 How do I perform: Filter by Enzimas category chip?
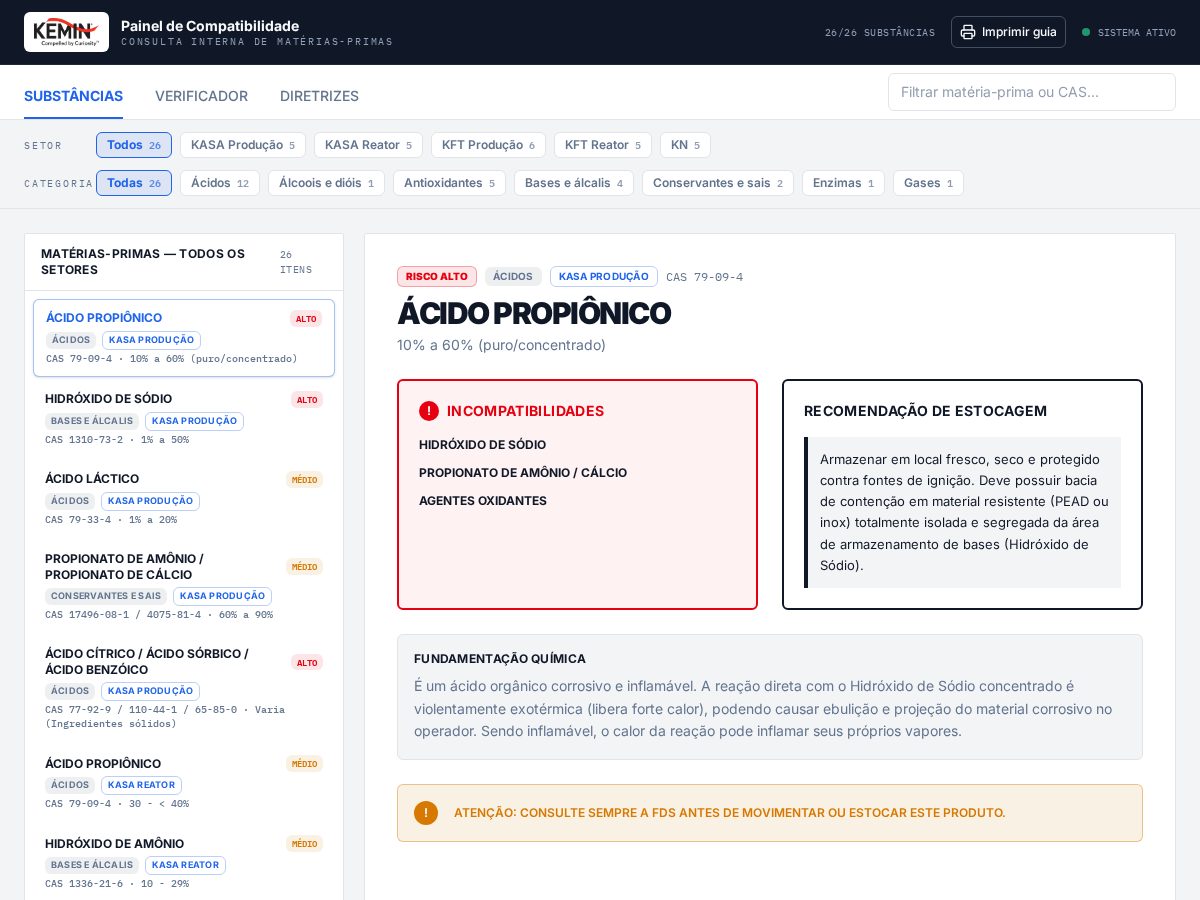[843, 183]
